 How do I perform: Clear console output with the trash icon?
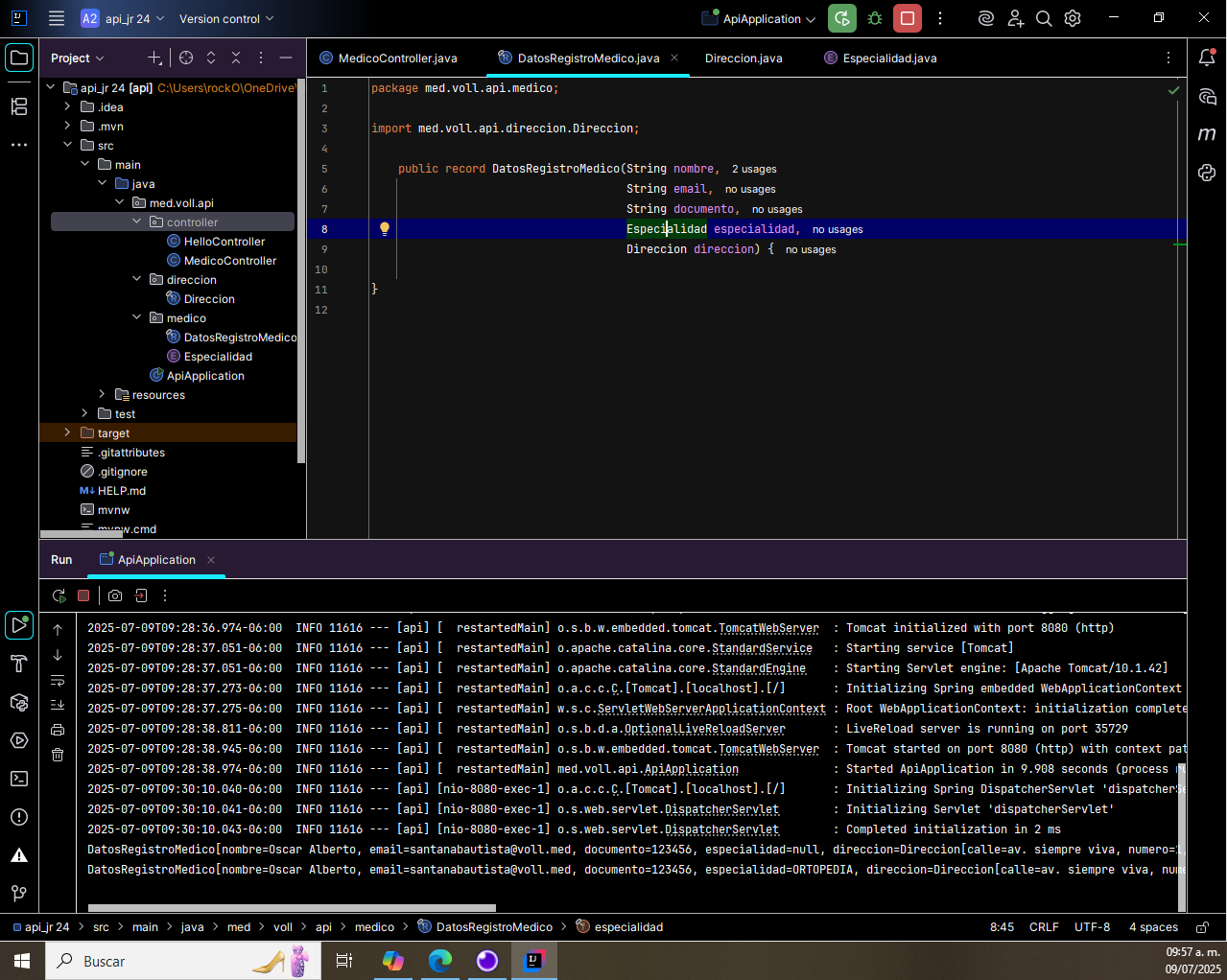tap(58, 755)
